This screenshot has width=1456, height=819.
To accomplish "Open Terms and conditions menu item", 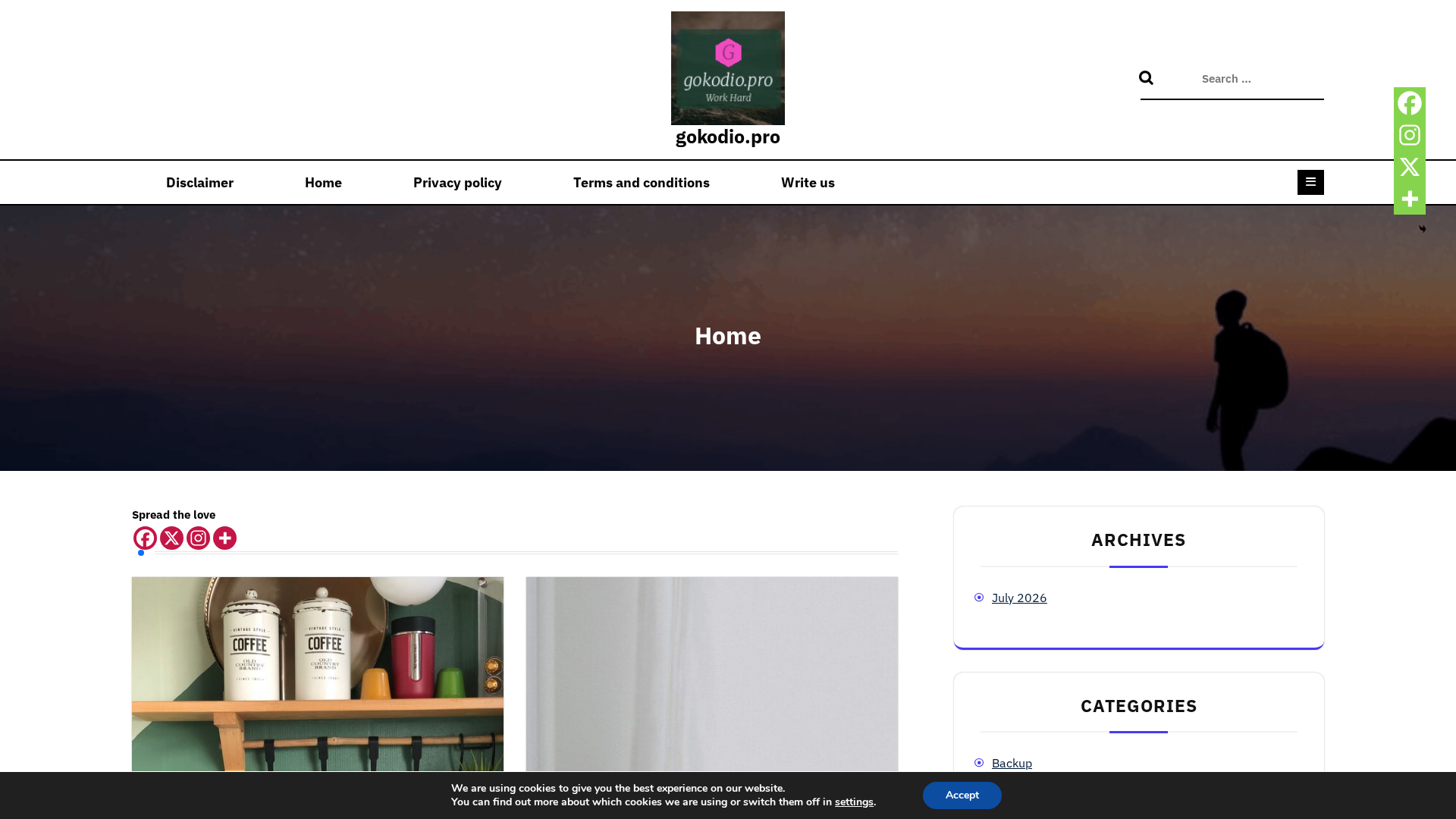I will (642, 183).
